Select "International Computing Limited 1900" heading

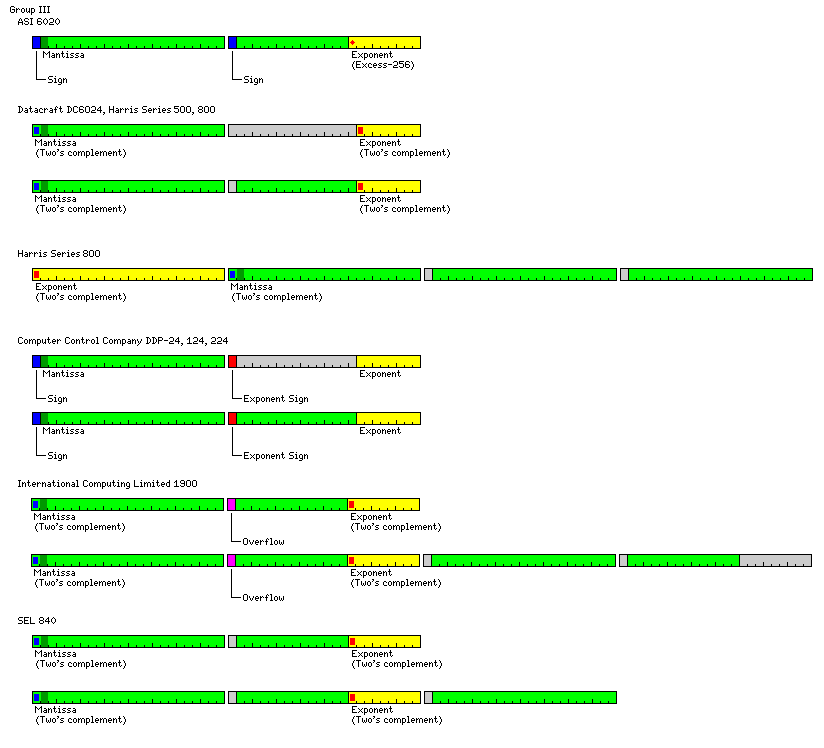107,484
